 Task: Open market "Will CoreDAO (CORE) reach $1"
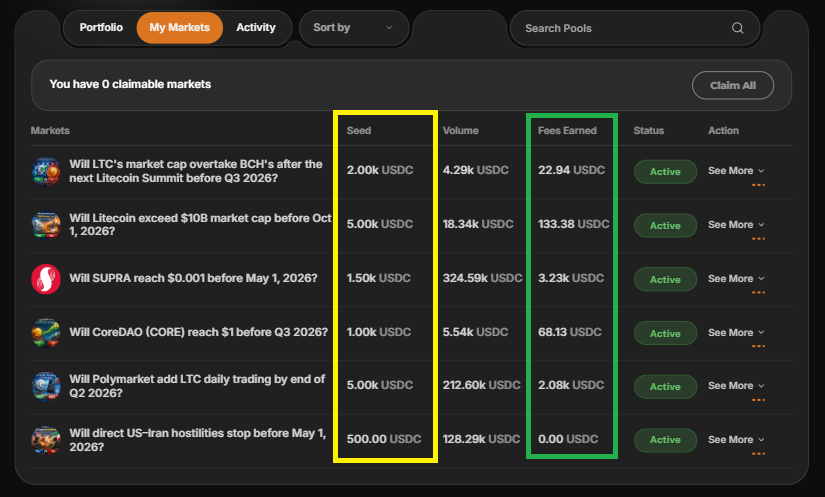pyautogui.click(x=198, y=332)
